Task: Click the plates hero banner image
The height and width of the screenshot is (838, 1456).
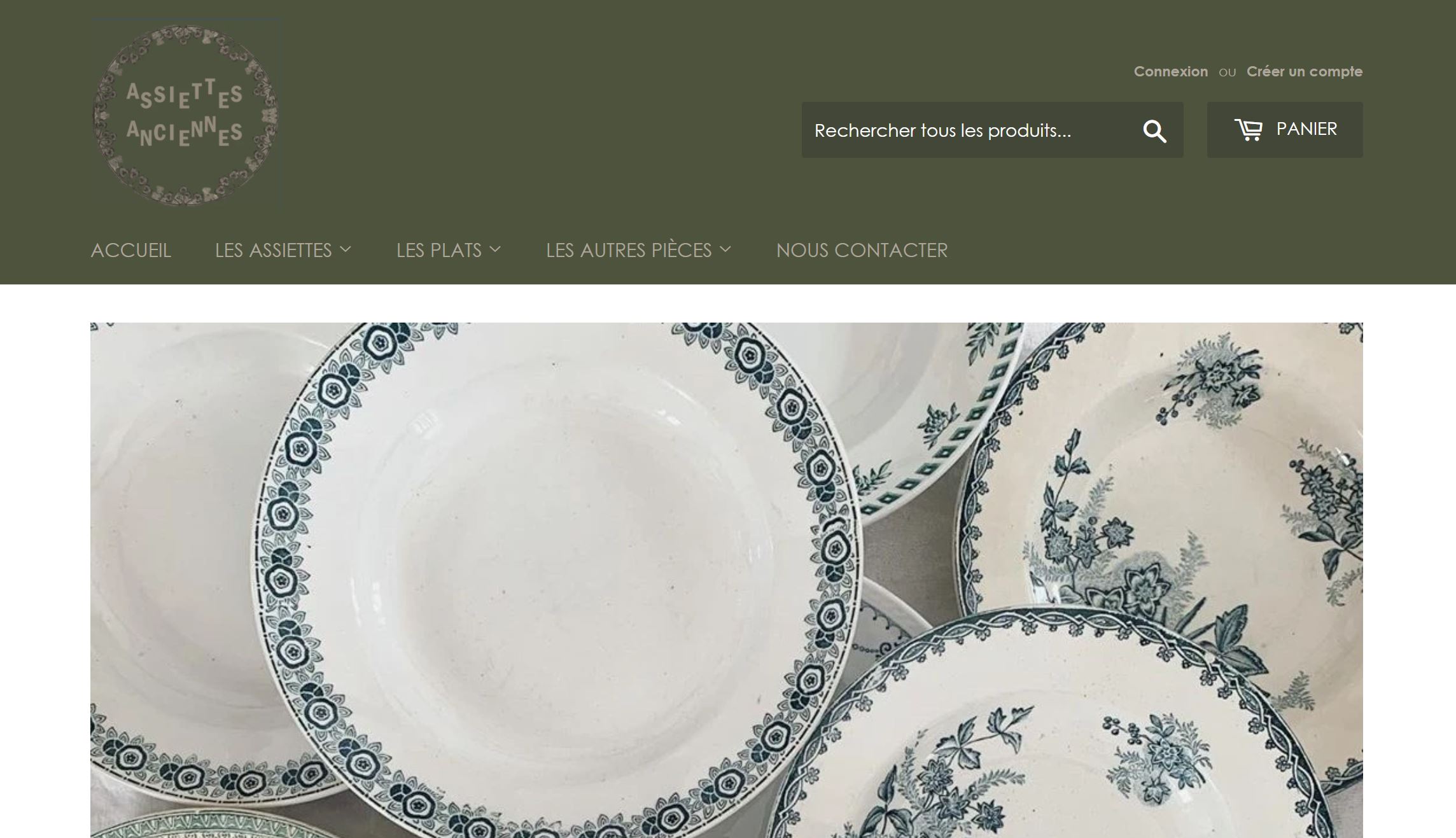Action: pyautogui.click(x=727, y=580)
